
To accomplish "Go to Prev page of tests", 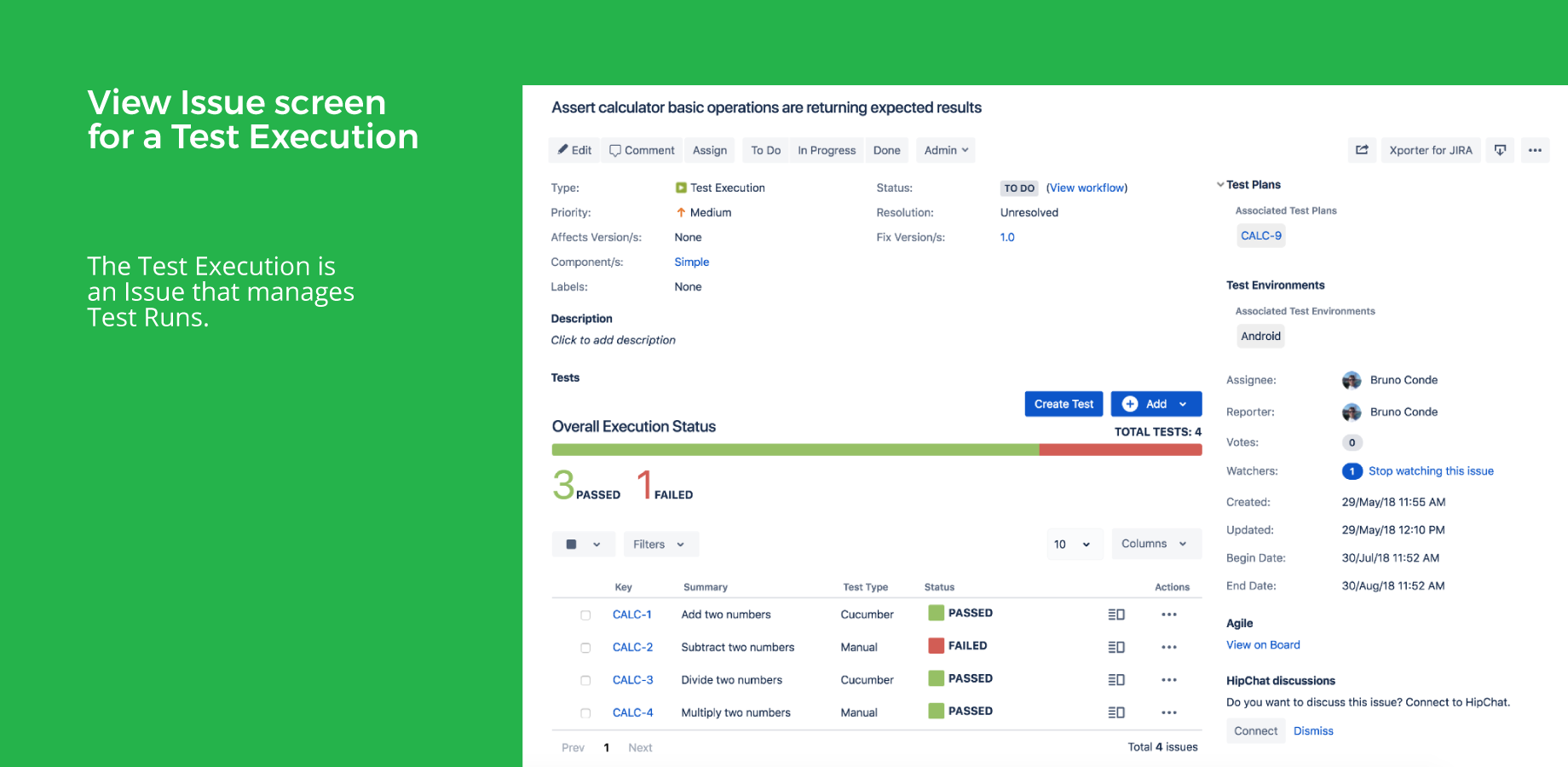I will [x=573, y=747].
